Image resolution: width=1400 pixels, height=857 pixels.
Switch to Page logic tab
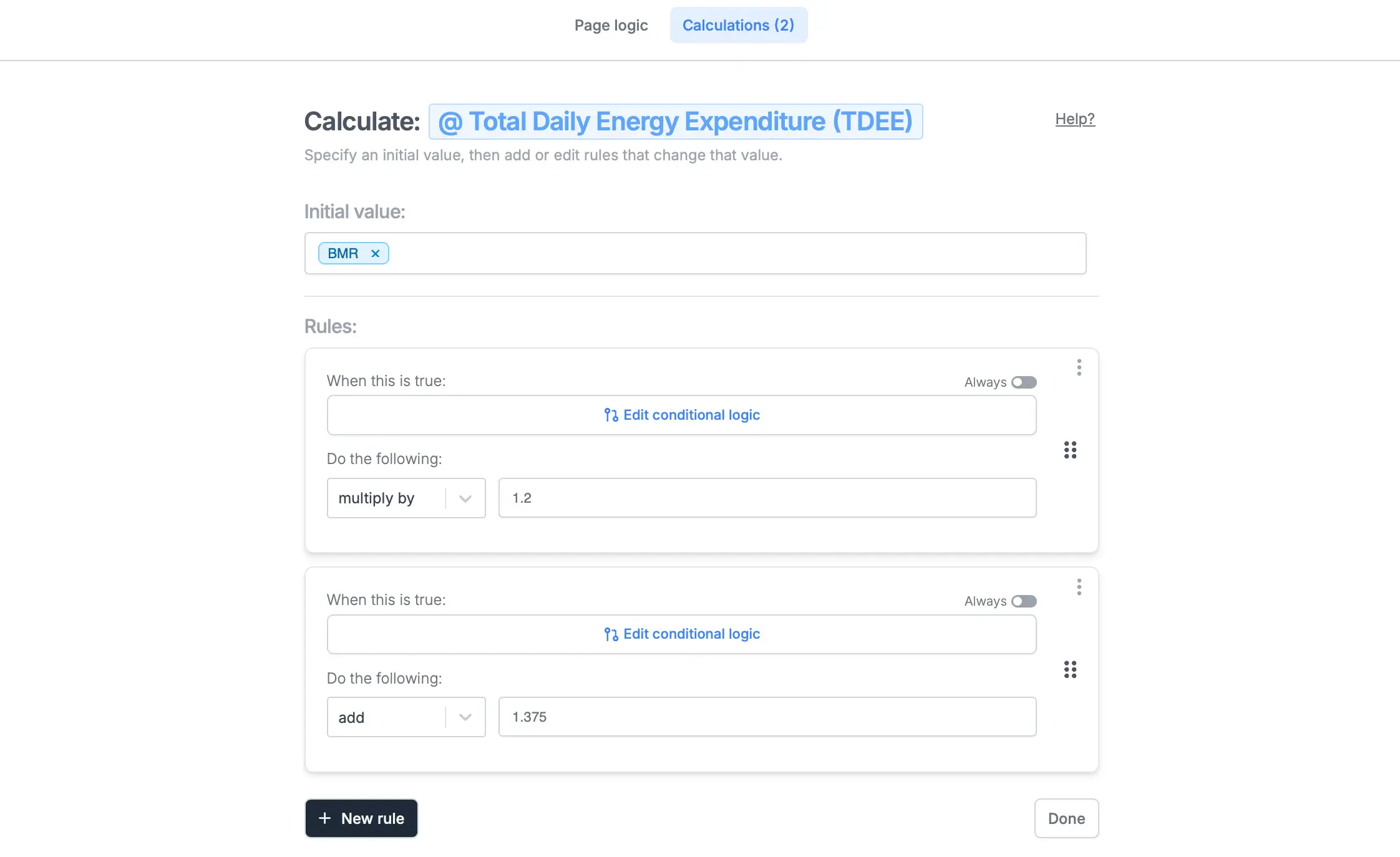611,26
